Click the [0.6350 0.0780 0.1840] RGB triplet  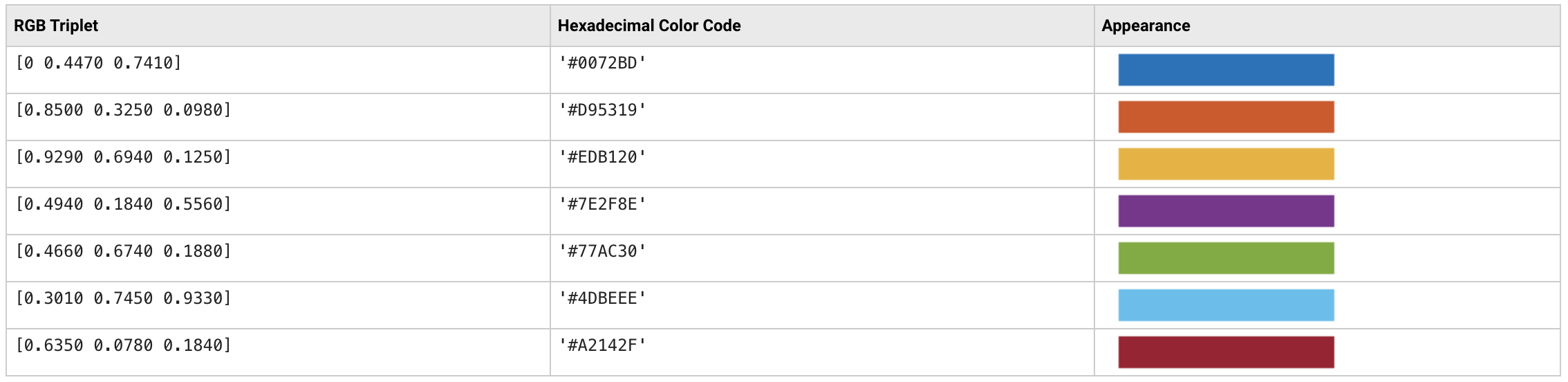click(x=123, y=345)
